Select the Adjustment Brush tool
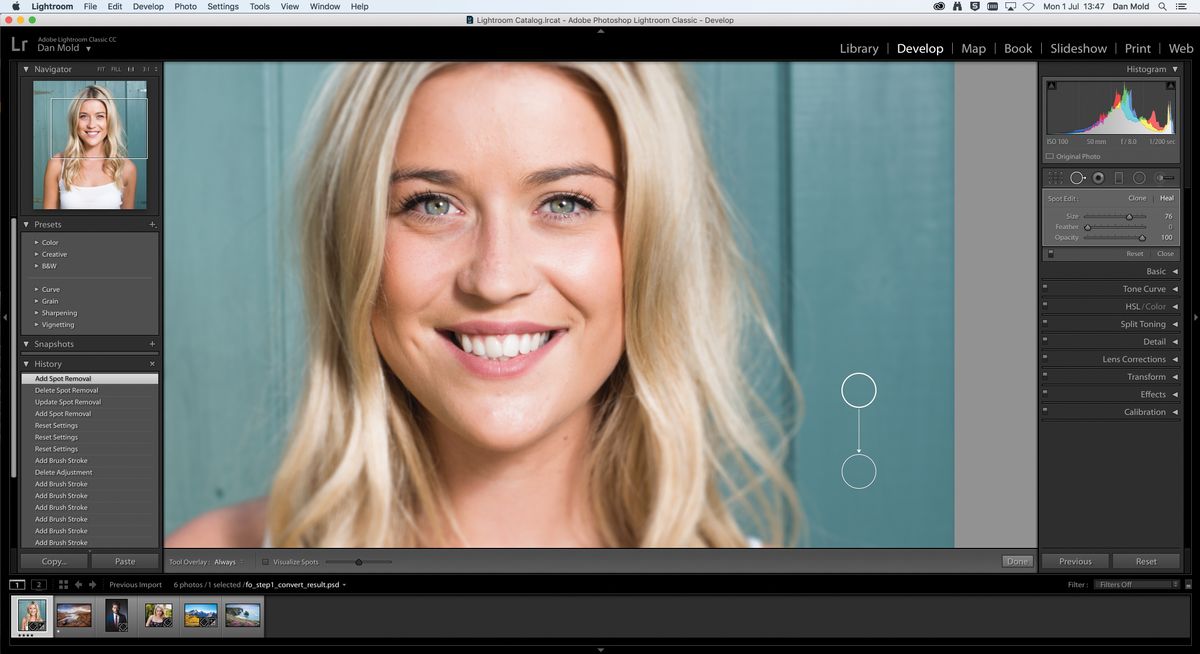Viewport: 1200px width, 654px height. [x=1162, y=178]
